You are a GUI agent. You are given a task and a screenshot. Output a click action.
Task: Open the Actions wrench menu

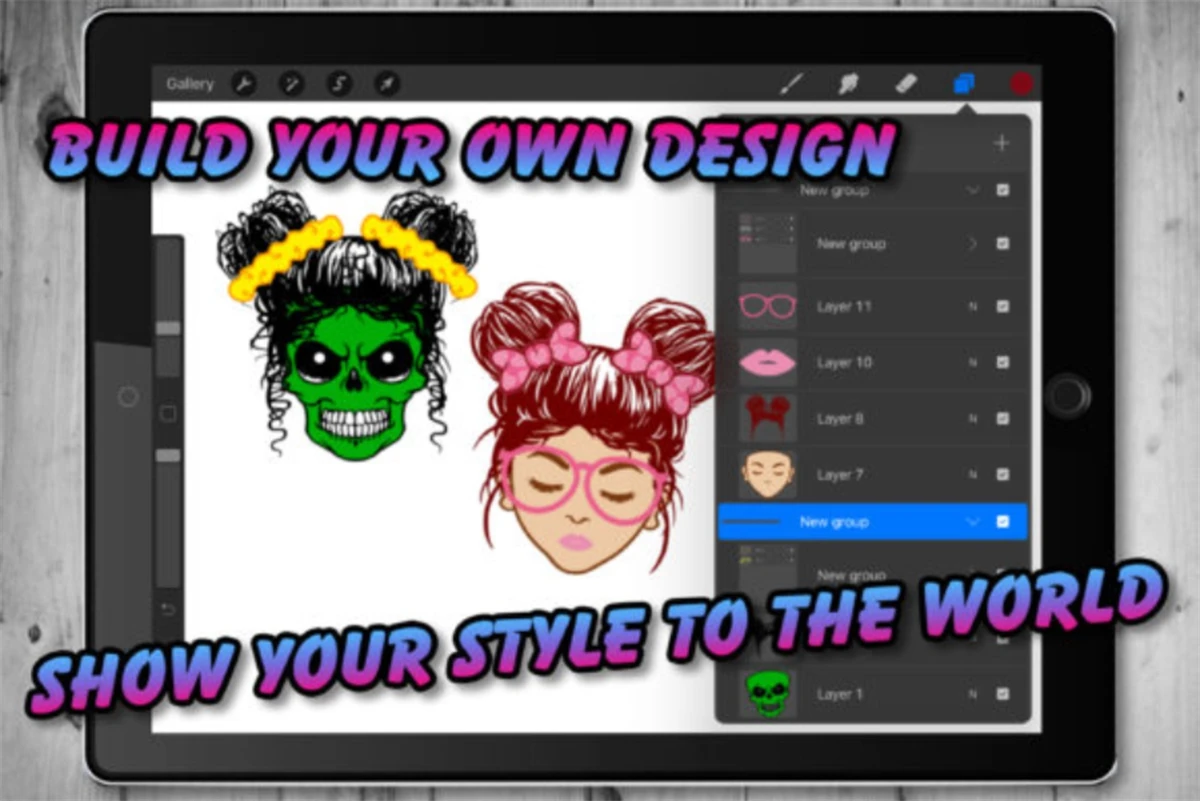[243, 84]
